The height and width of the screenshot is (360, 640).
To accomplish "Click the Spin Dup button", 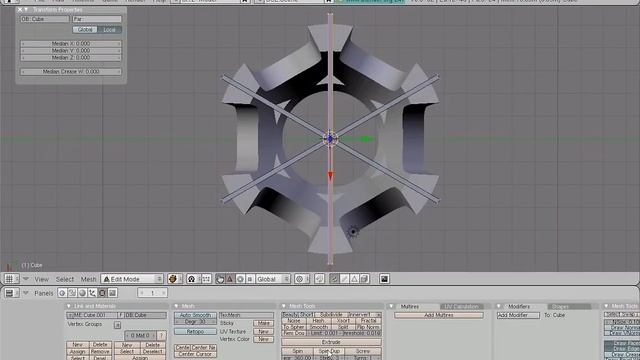I will tap(329, 351).
